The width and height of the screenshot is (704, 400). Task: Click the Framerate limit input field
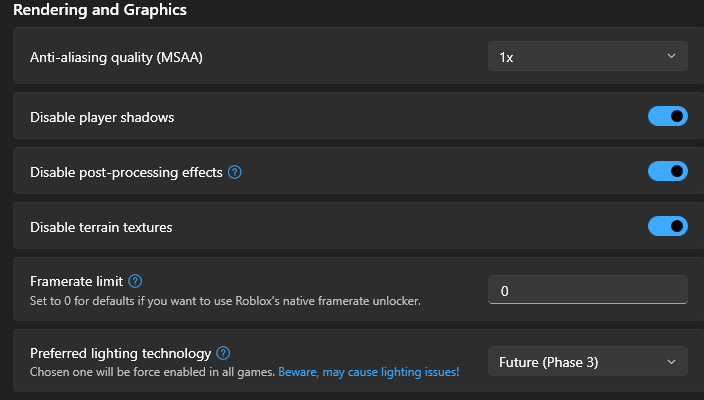(x=587, y=291)
